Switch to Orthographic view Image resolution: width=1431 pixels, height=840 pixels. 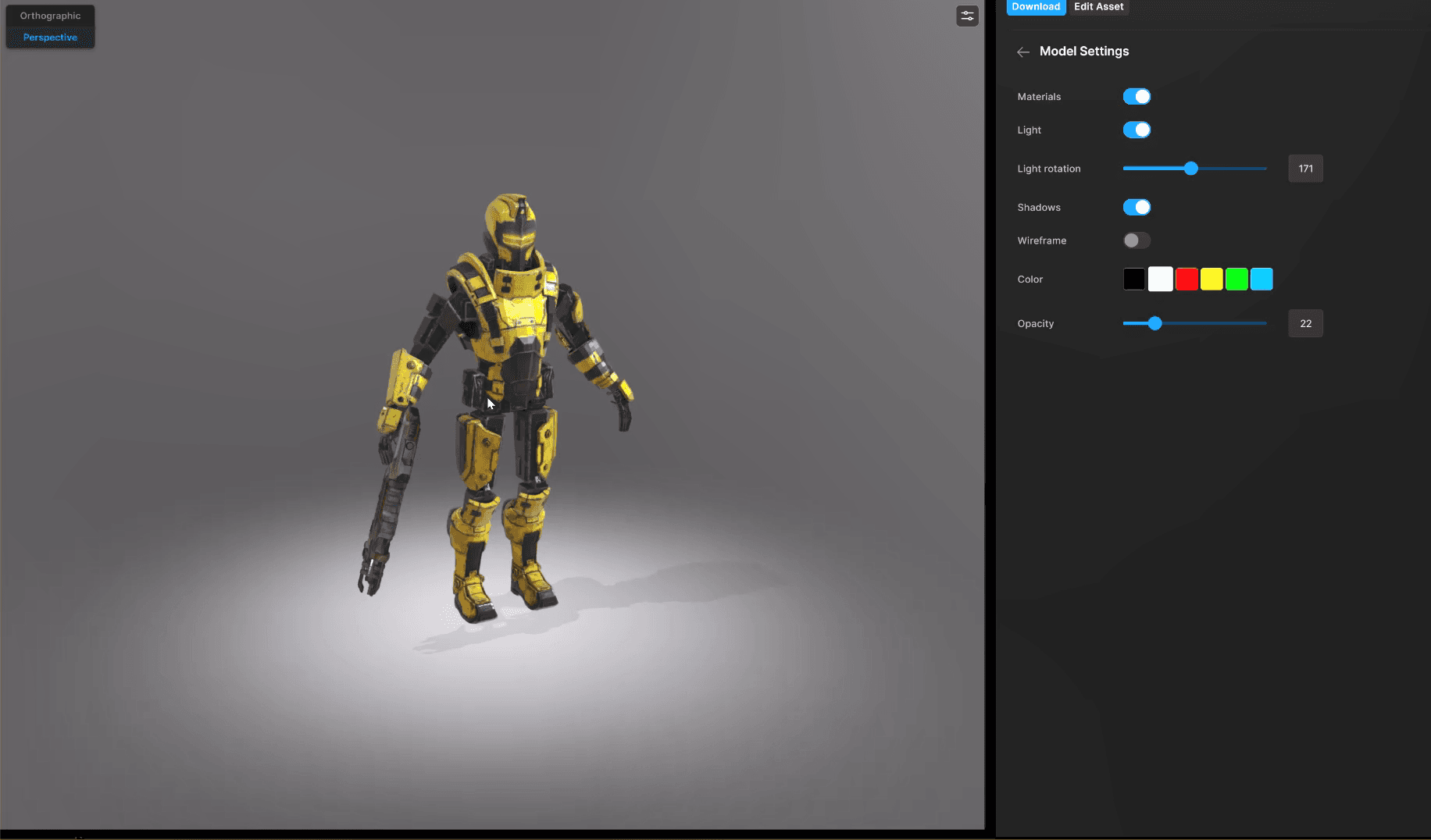tap(49, 15)
